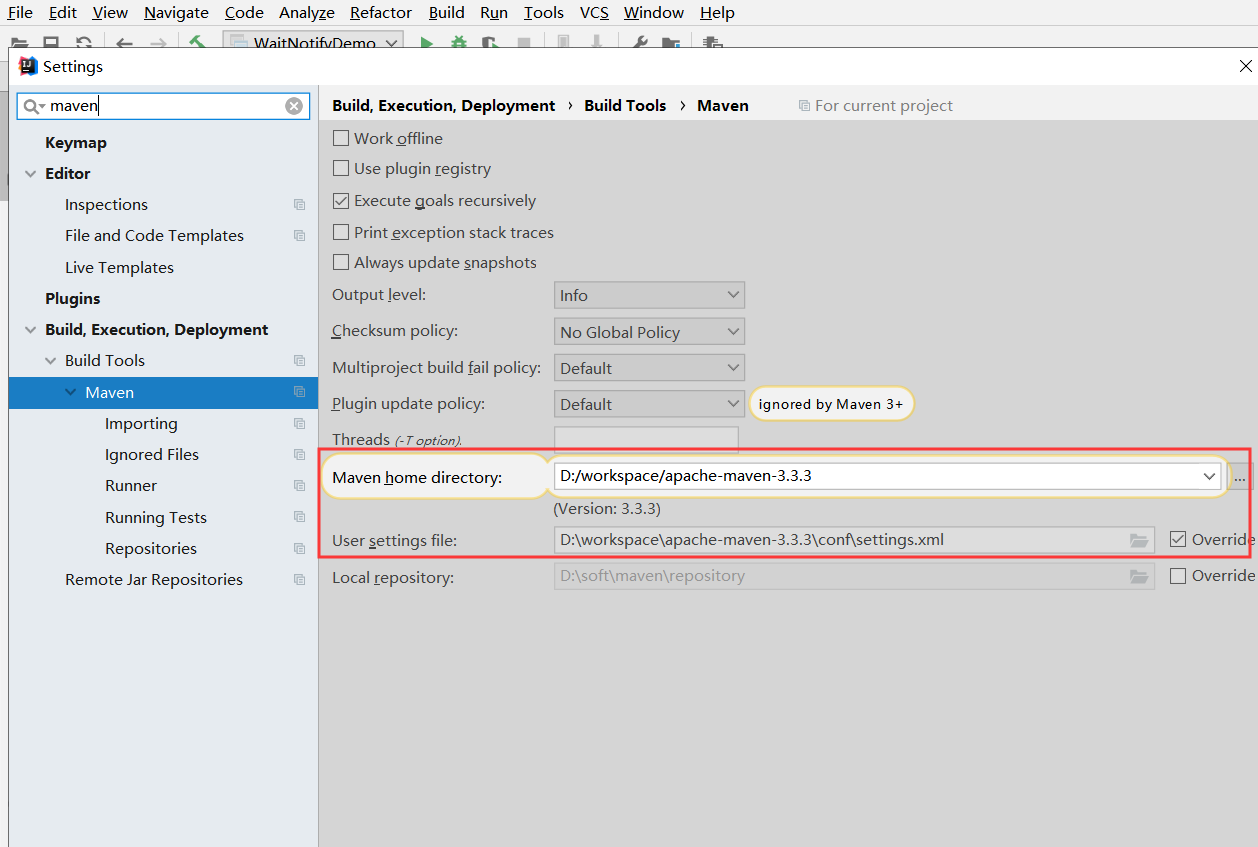The height and width of the screenshot is (847, 1258).
Task: Click project-level icon beside Runner
Action: point(299,486)
